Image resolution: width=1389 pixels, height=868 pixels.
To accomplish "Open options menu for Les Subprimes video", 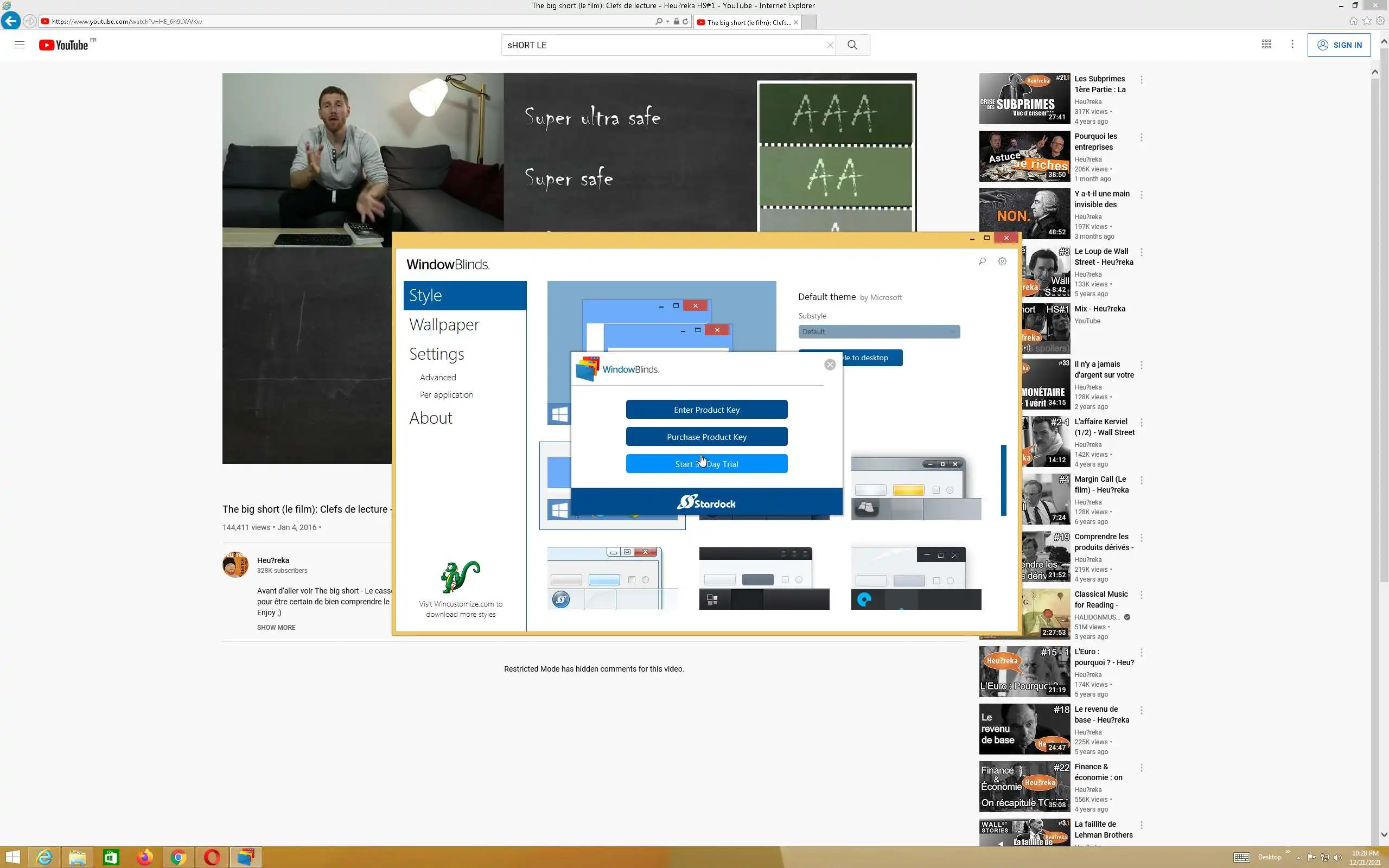I will pos(1141,80).
